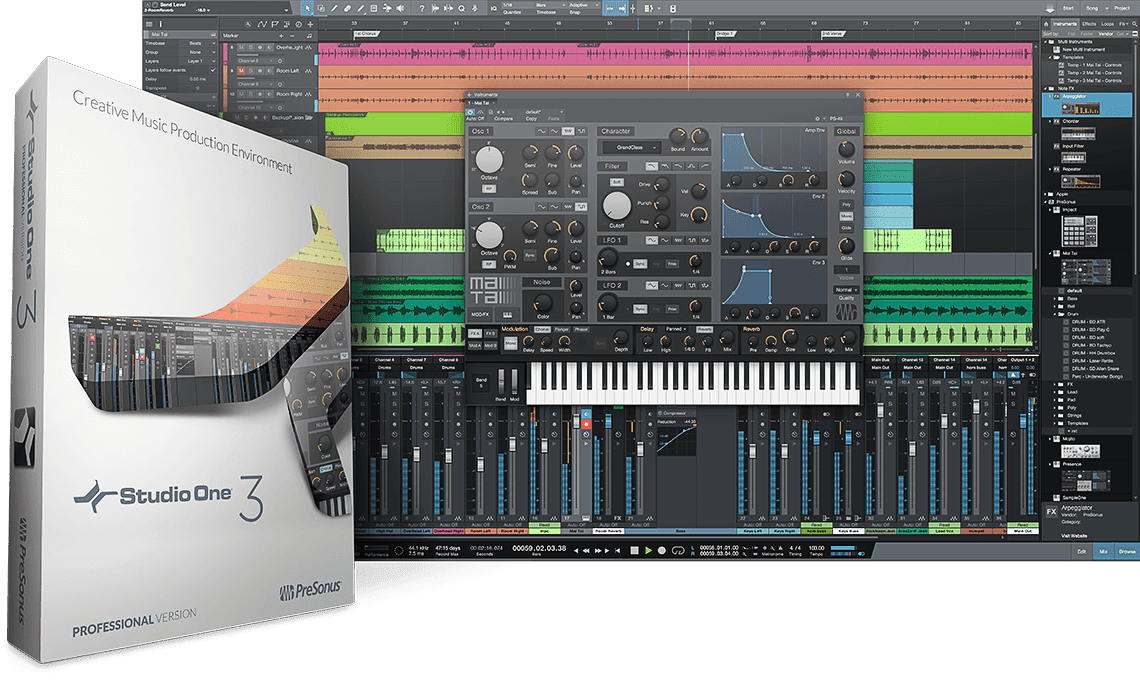
Task: Click Return to Zero in the transport
Action: (x=618, y=550)
